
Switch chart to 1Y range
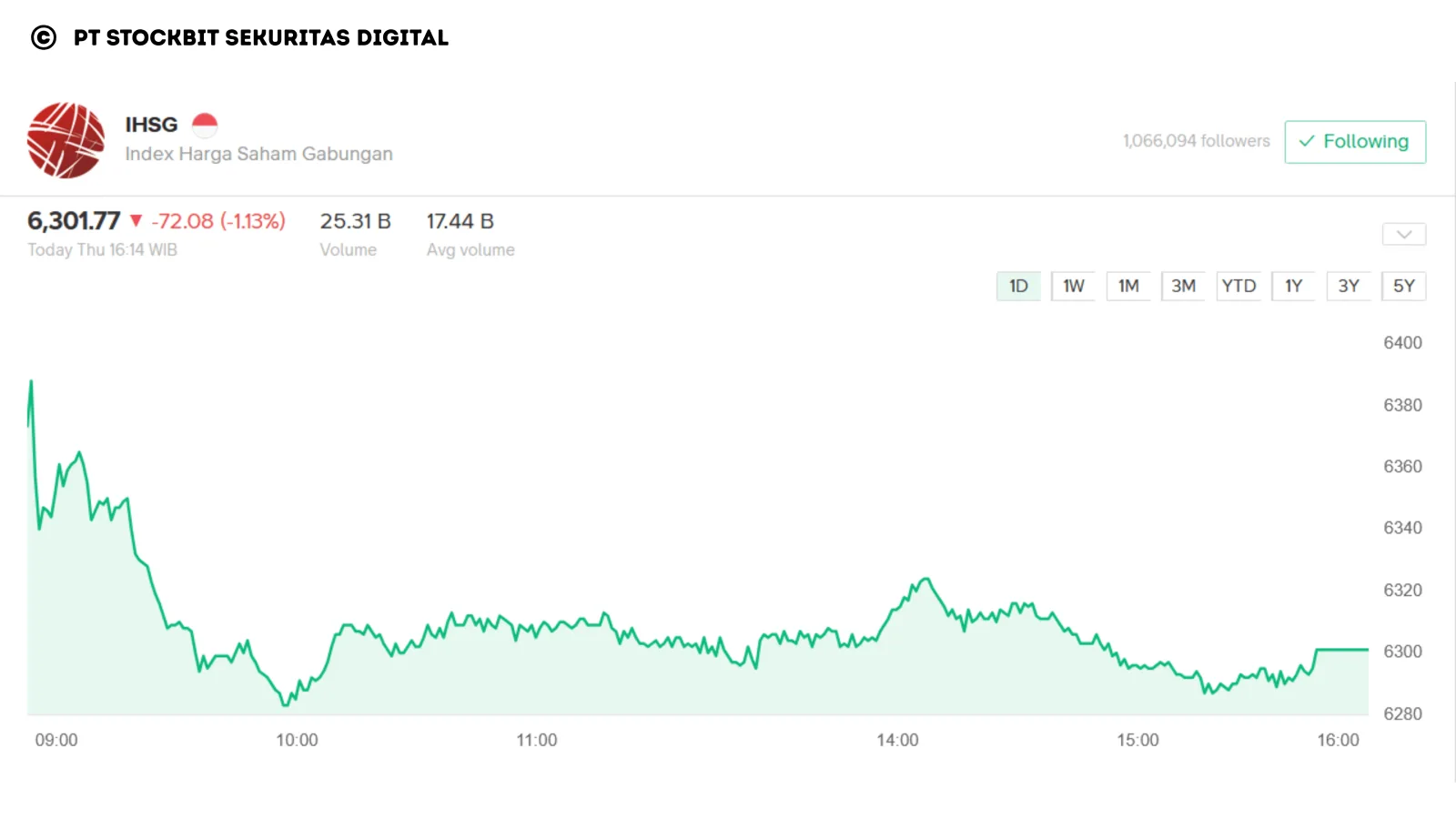pos(1293,286)
